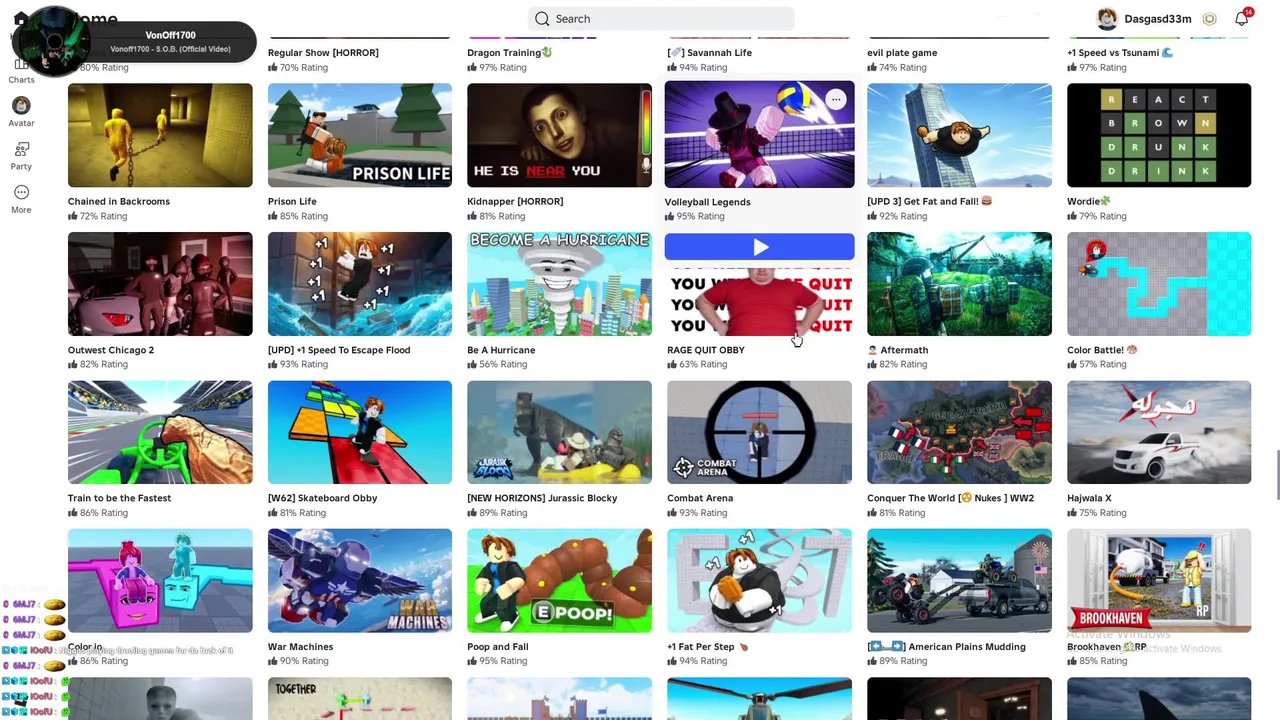Open Outwest Chicago 2 thumbnail
Image resolution: width=1280 pixels, height=720 pixels.
pyautogui.click(x=160, y=284)
